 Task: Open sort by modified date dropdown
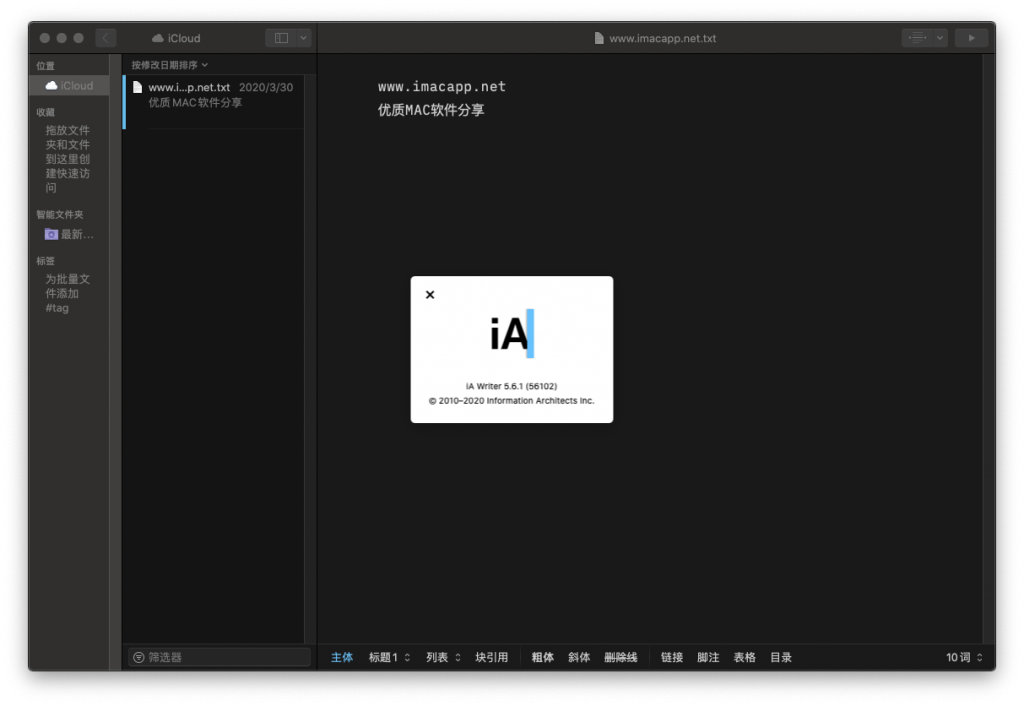click(170, 65)
